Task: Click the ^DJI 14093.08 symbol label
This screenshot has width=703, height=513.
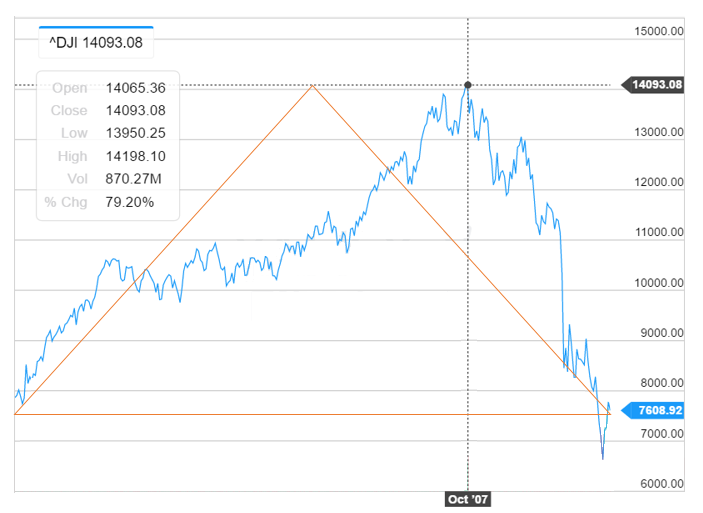Action: point(95,43)
